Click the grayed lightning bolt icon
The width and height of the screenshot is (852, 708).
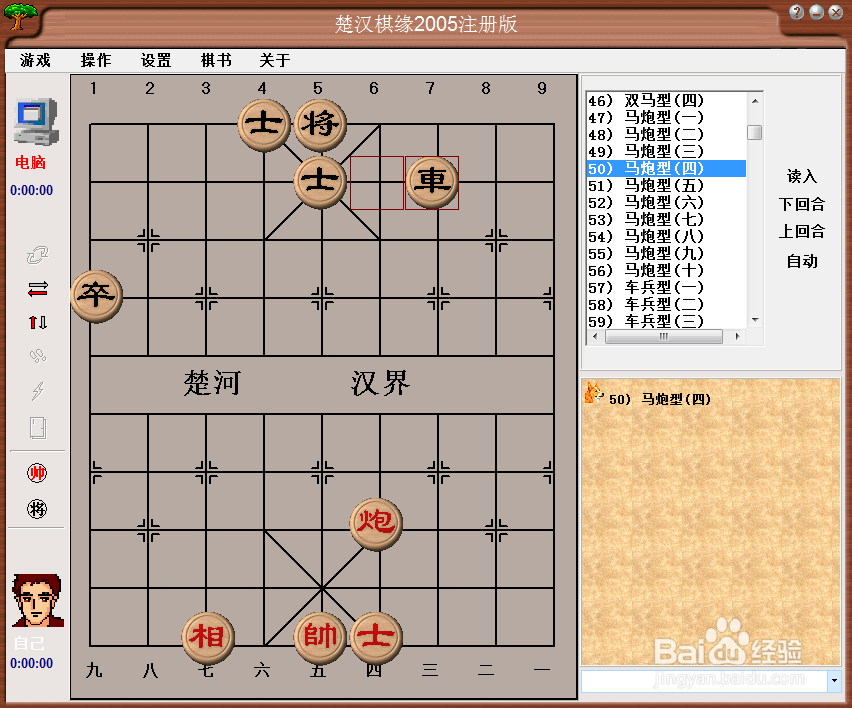click(x=37, y=391)
